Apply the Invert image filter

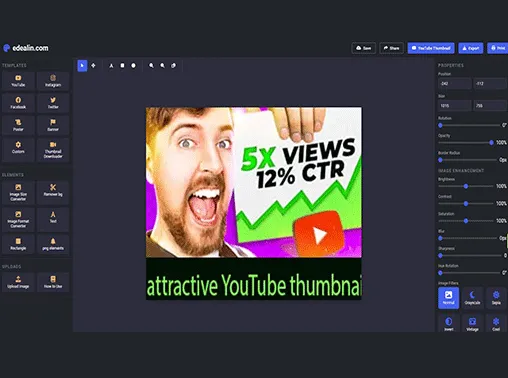point(448,324)
